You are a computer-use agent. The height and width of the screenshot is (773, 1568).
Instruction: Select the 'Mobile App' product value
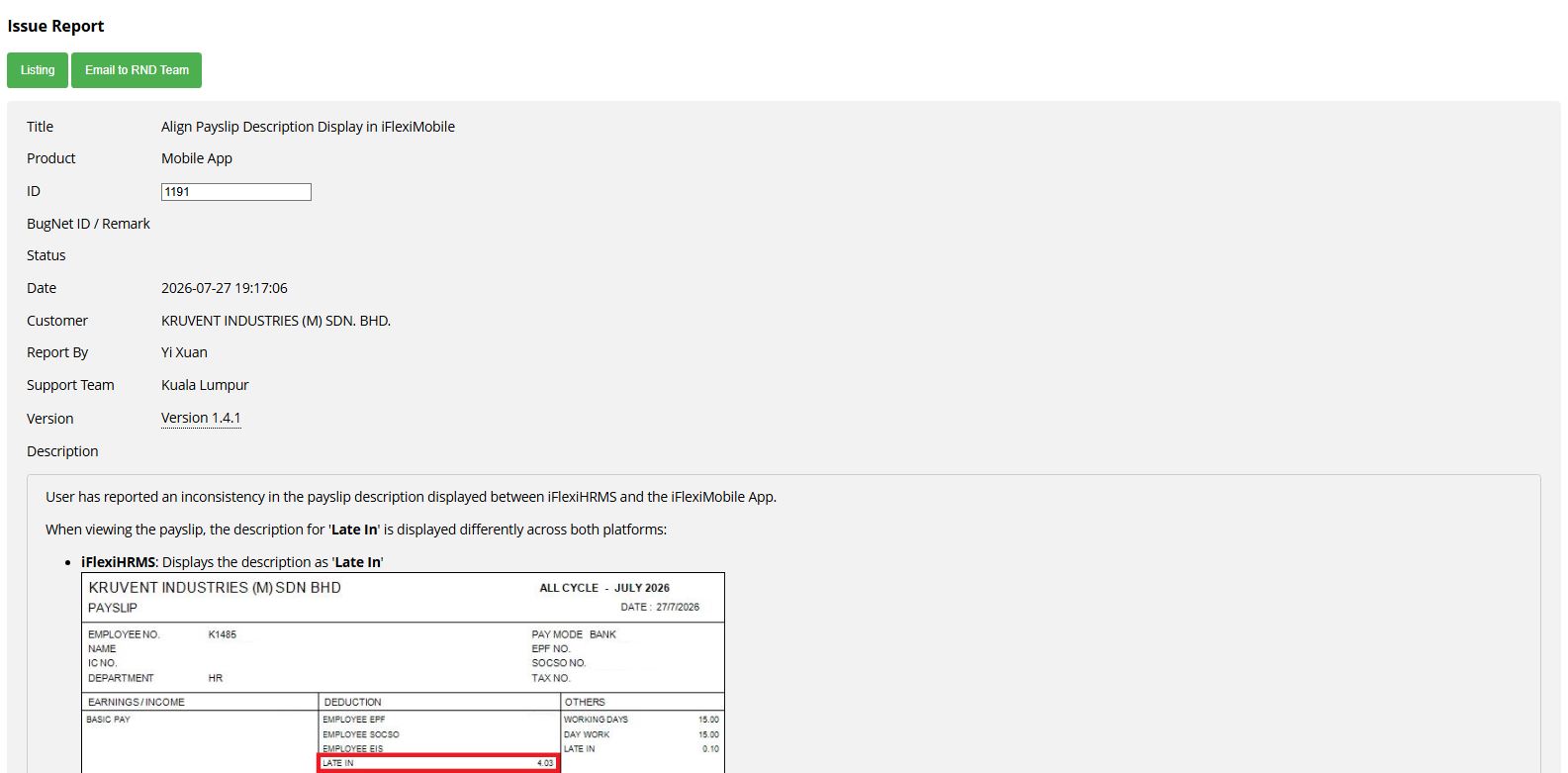197,158
